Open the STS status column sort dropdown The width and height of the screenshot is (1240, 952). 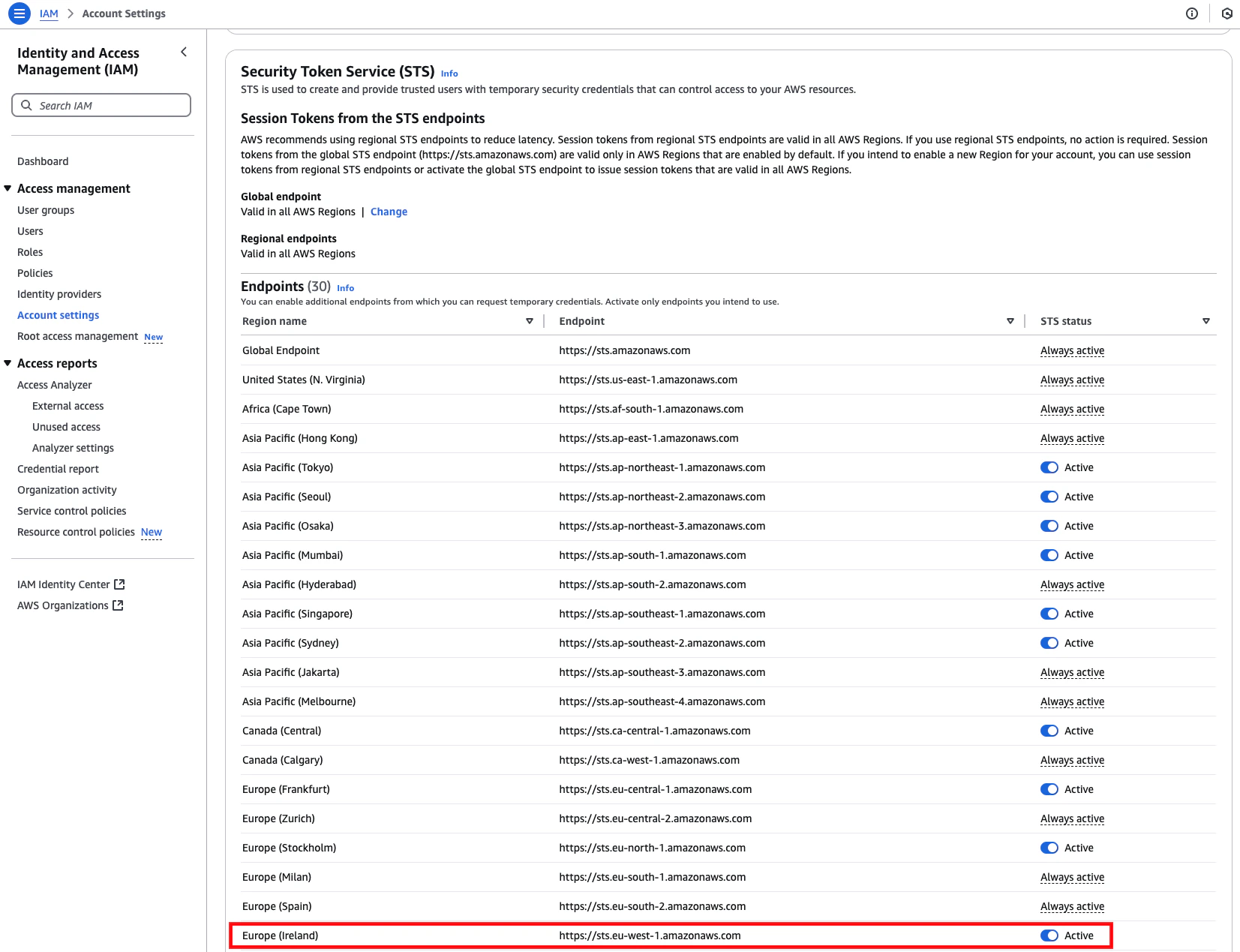(1206, 321)
